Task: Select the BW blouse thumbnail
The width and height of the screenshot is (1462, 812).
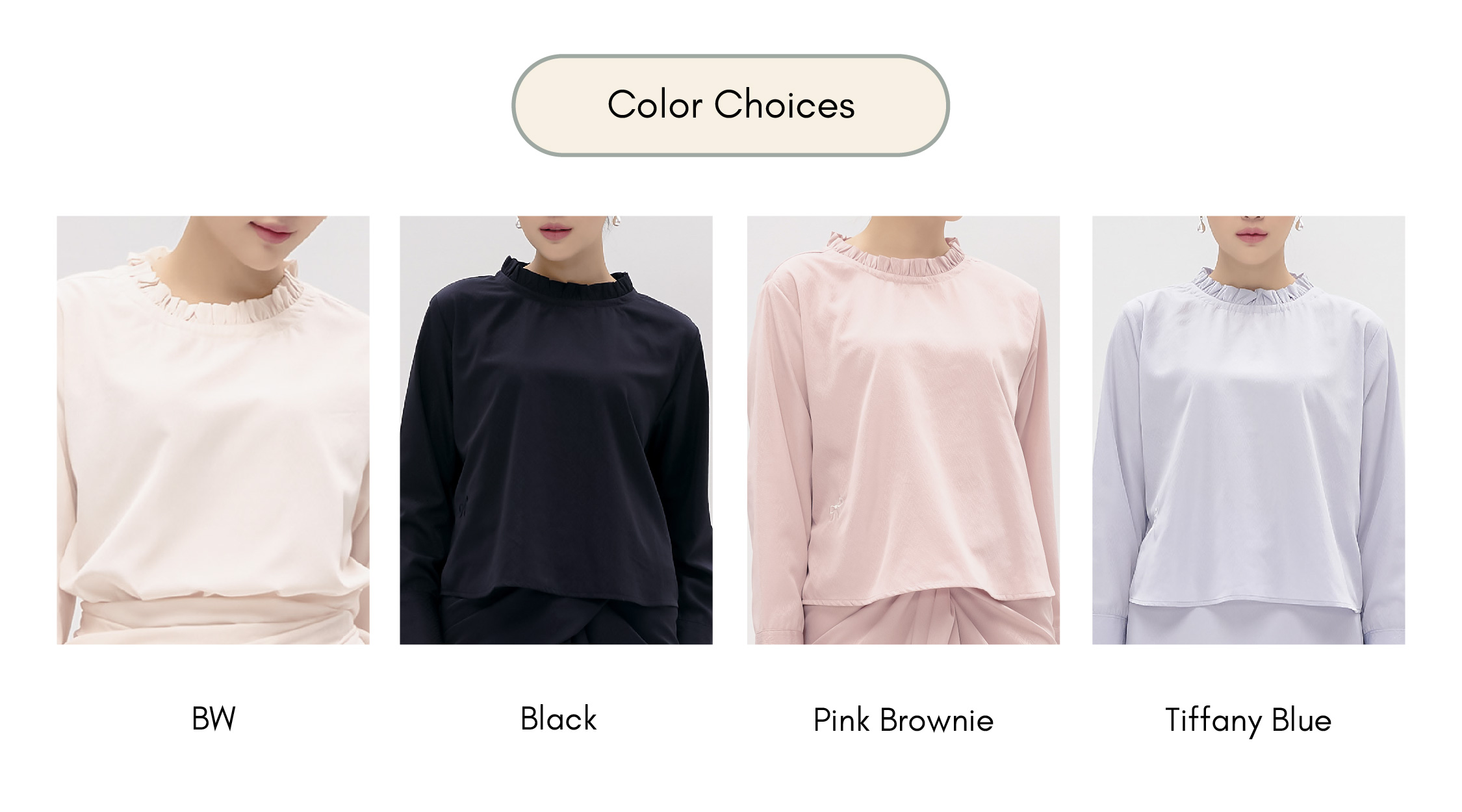Action: [x=213, y=430]
